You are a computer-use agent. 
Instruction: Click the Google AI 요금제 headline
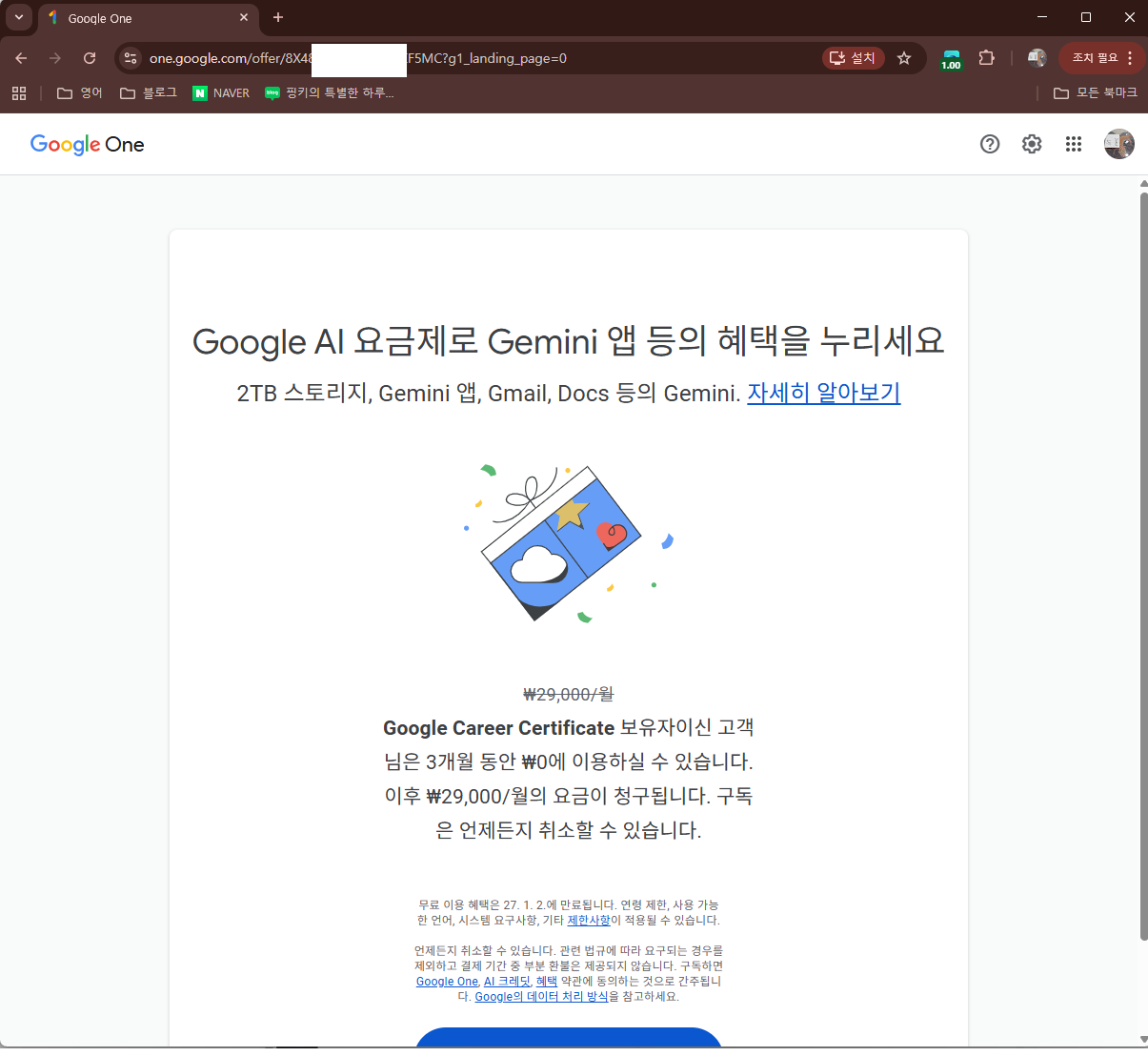coord(569,341)
